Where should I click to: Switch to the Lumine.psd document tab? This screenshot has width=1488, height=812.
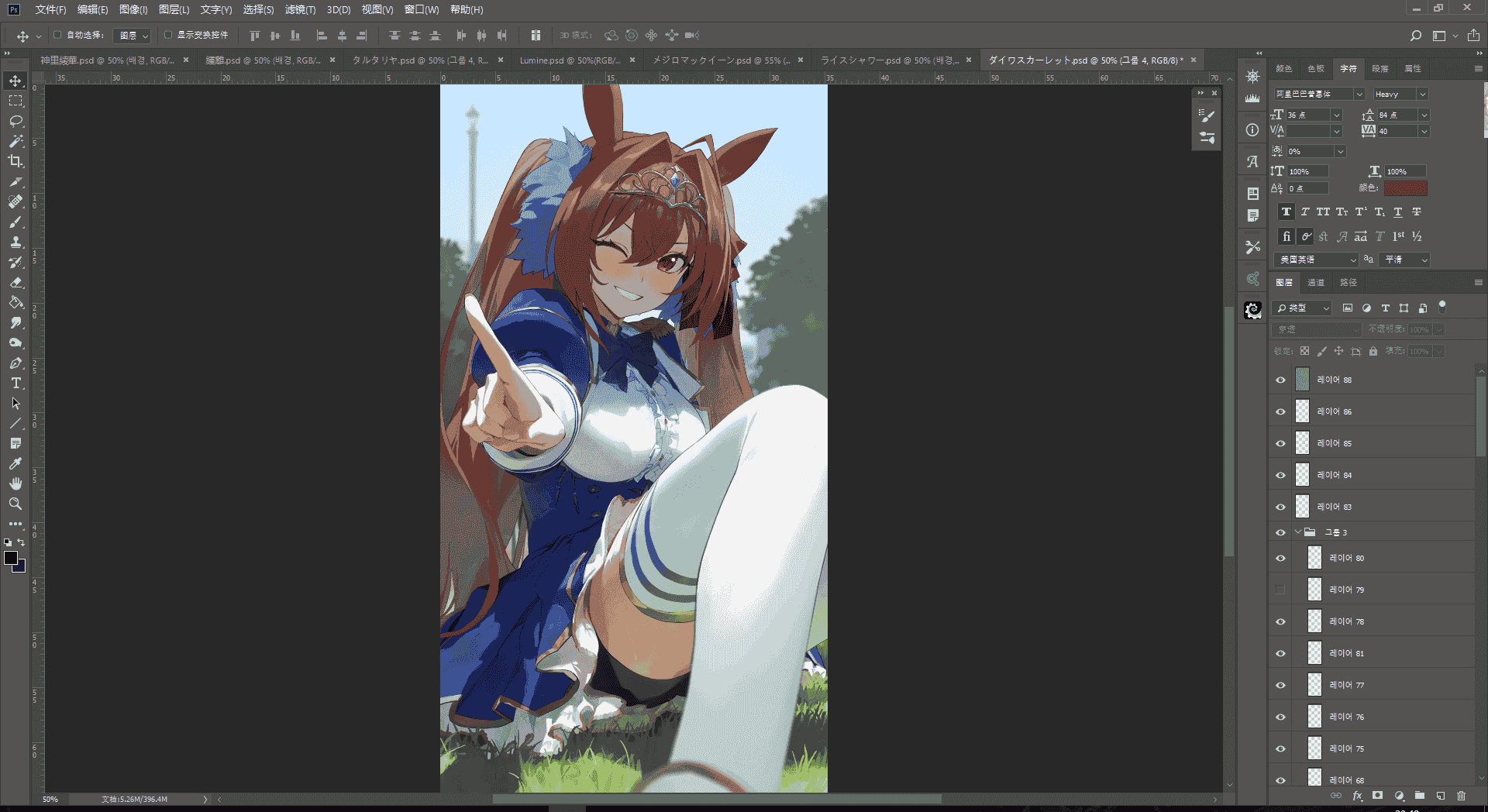(569, 60)
